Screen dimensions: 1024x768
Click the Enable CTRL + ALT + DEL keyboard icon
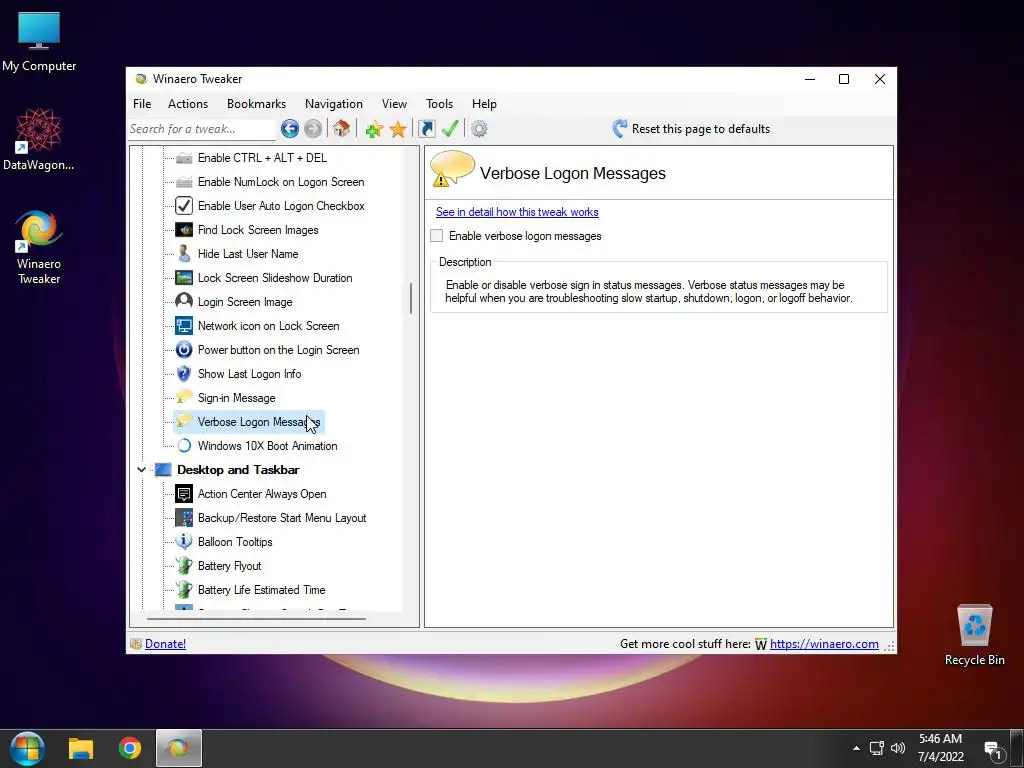pyautogui.click(x=184, y=158)
